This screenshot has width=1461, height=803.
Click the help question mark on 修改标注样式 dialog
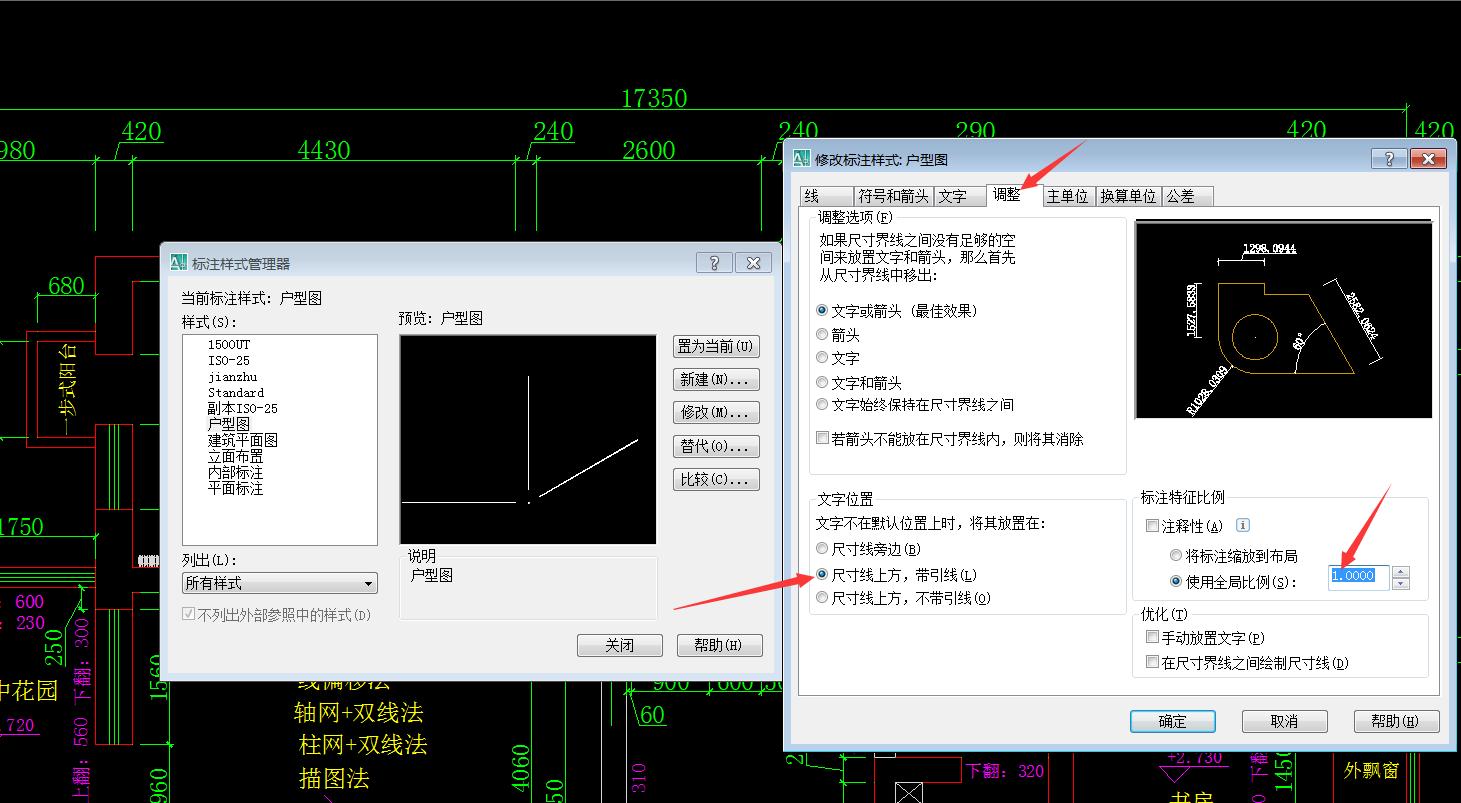pyautogui.click(x=1389, y=158)
